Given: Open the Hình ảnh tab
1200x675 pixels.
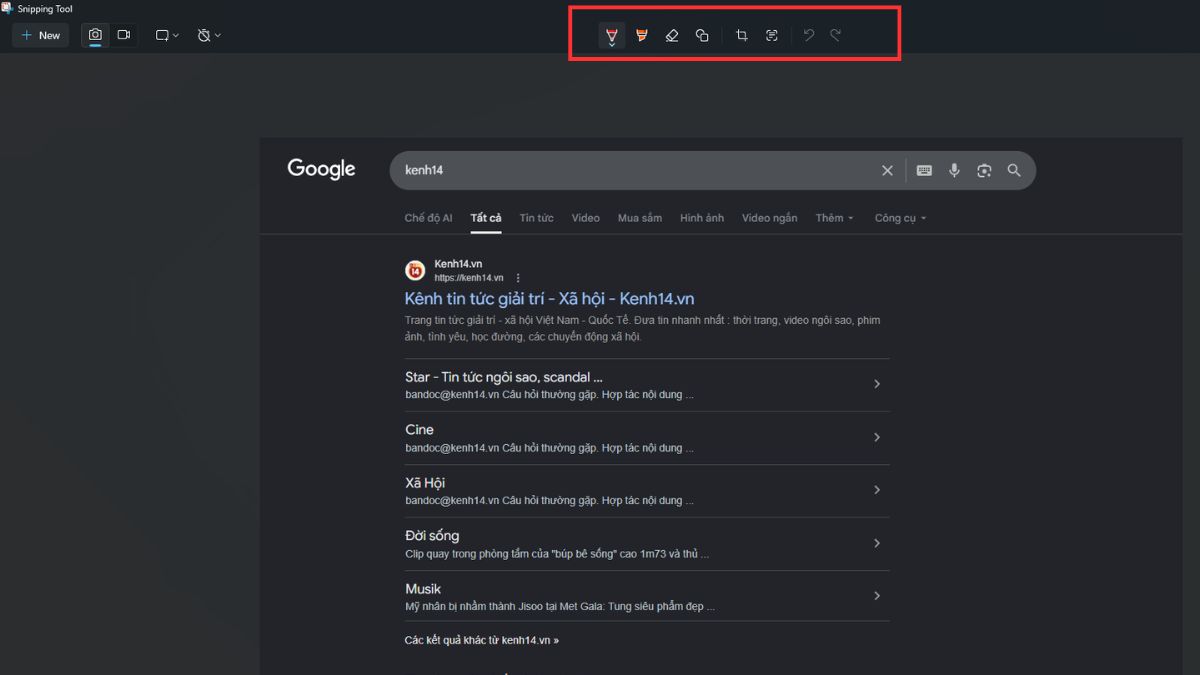Looking at the screenshot, I should pos(702,218).
